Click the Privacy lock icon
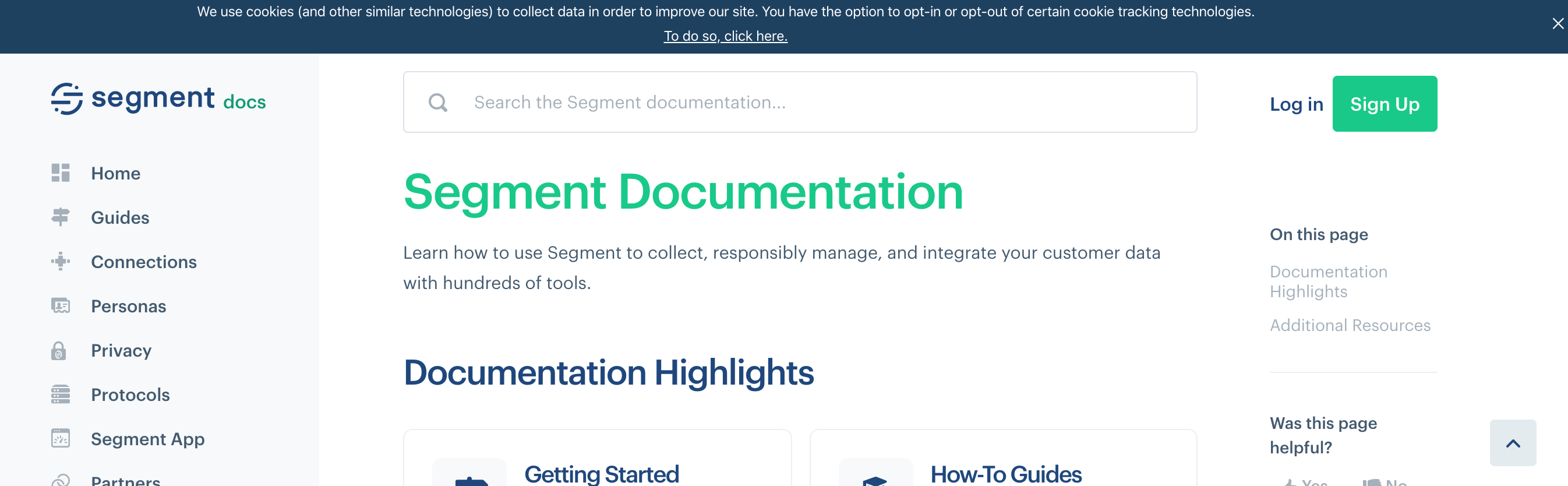 tap(58, 350)
